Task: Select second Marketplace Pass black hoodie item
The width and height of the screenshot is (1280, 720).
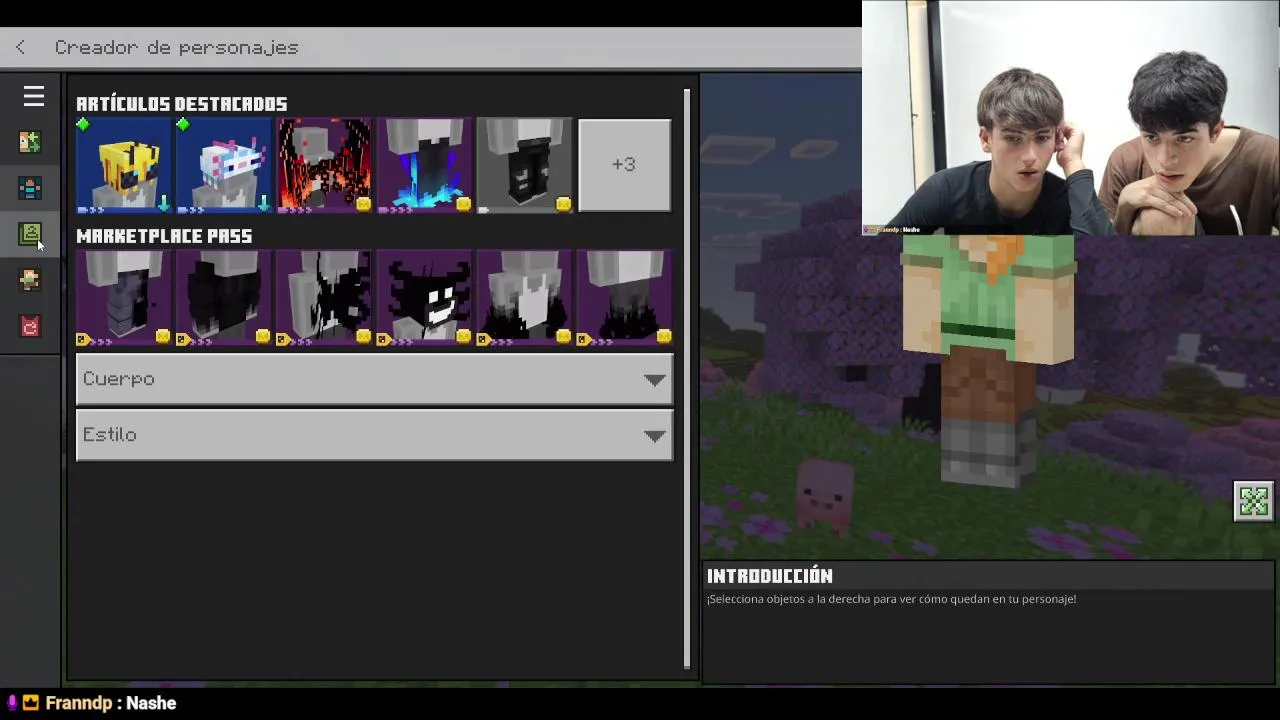Action: [x=224, y=298]
